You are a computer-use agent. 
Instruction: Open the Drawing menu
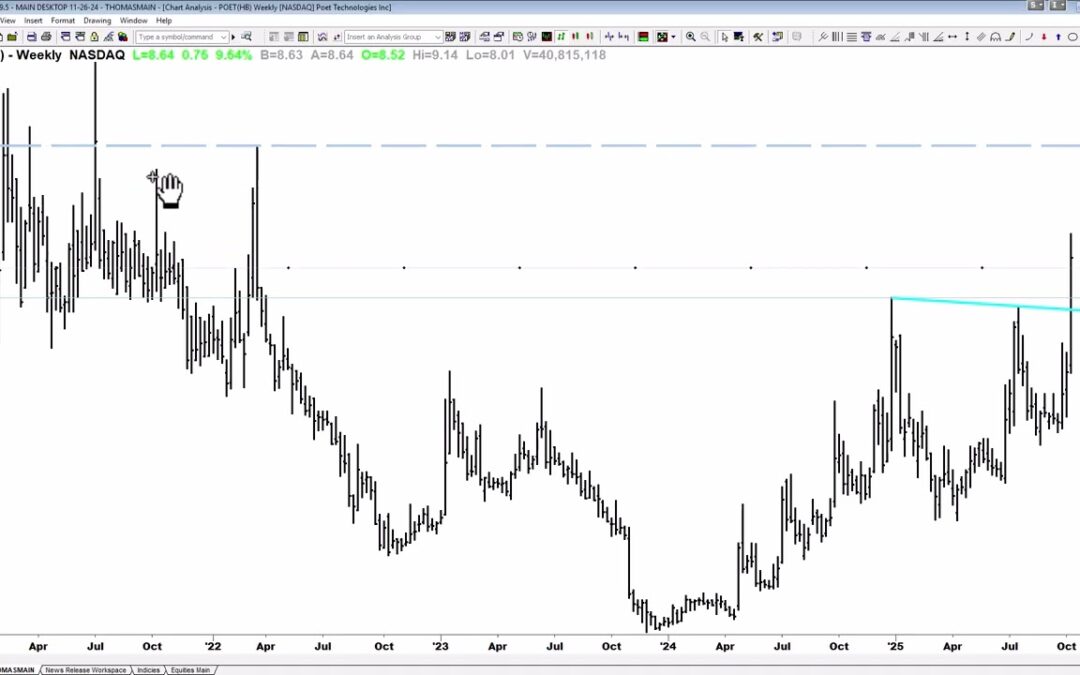pos(97,20)
